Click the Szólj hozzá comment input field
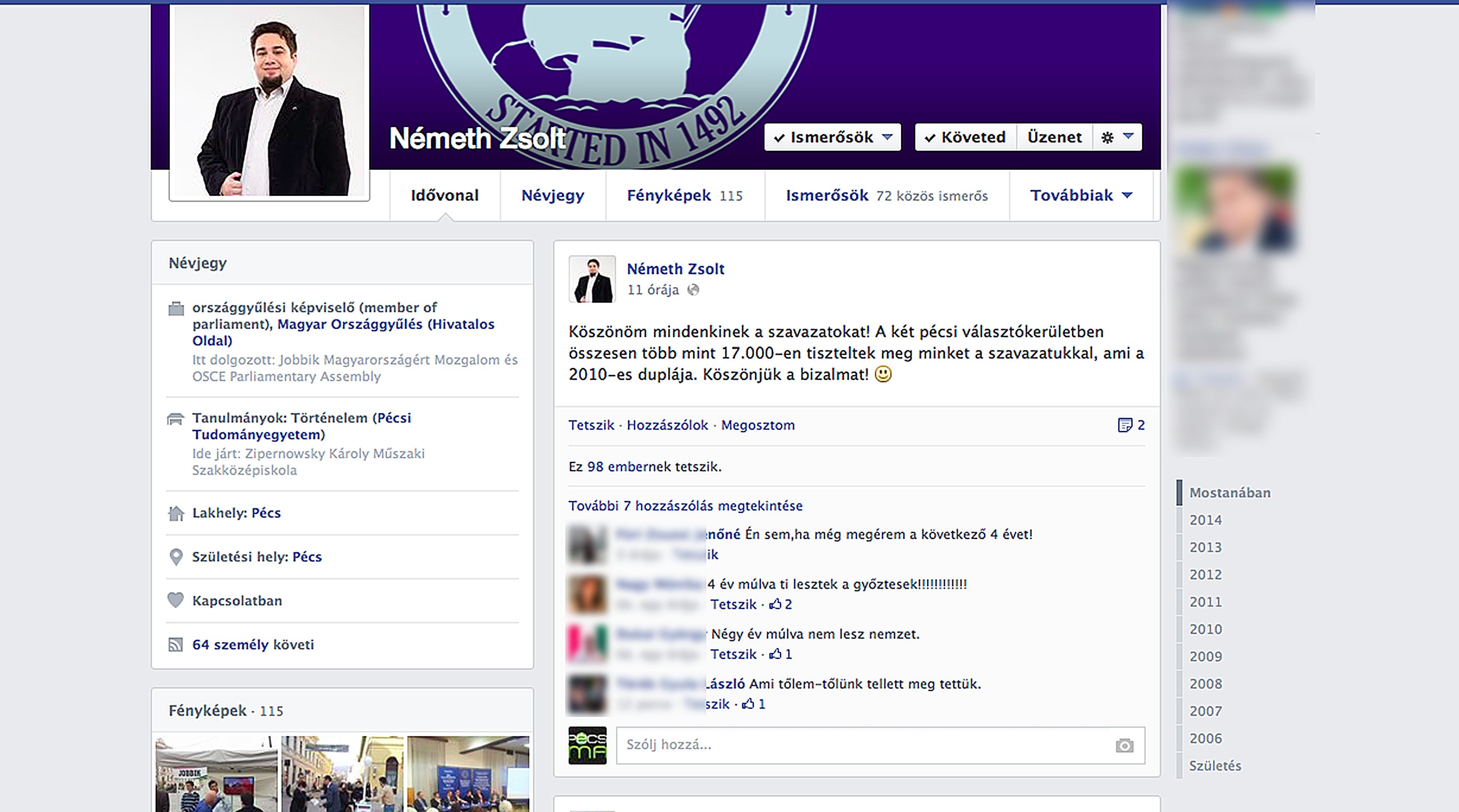Screen dimensions: 1459x812 (x=881, y=745)
